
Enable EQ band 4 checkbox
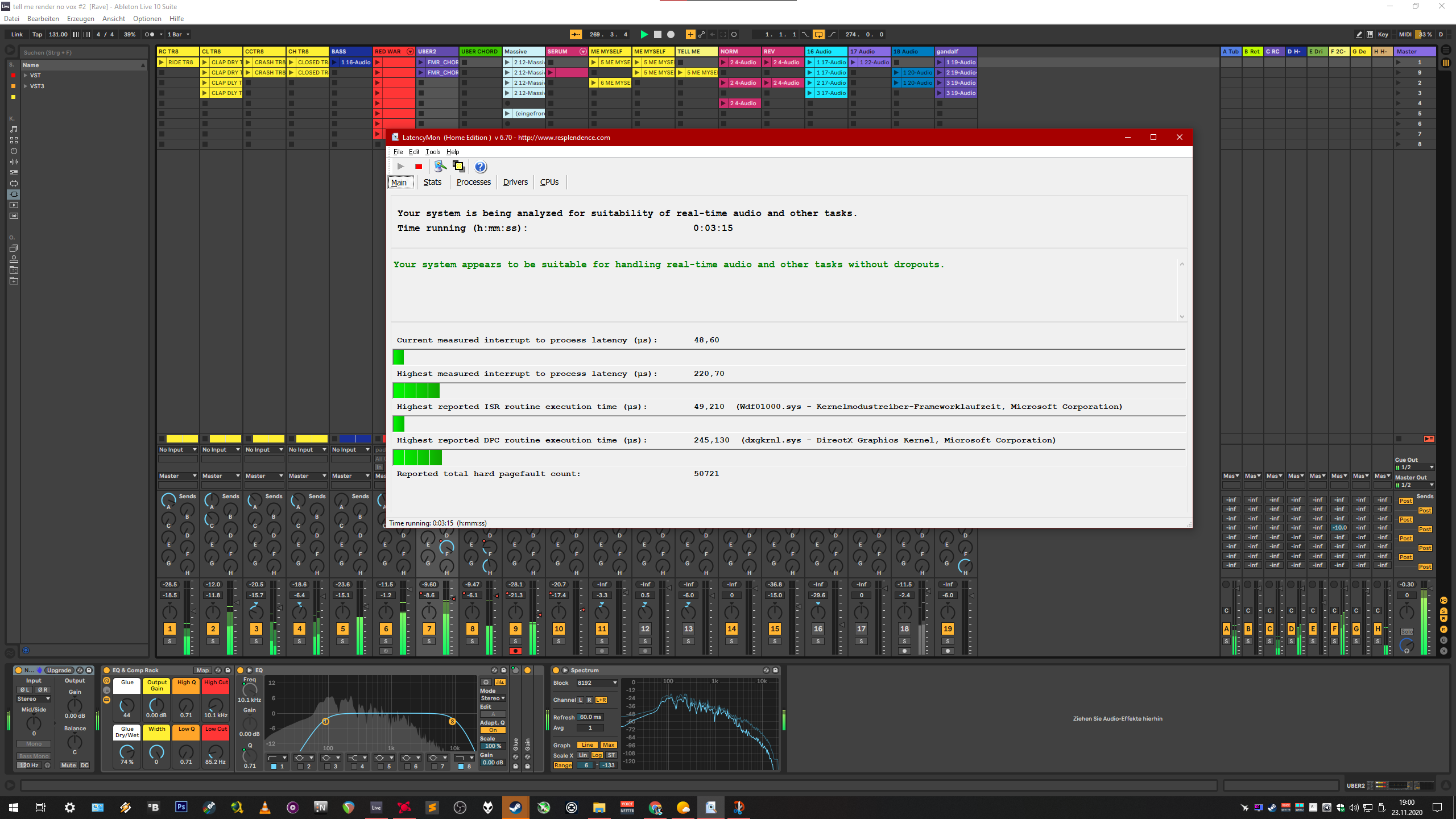[354, 767]
